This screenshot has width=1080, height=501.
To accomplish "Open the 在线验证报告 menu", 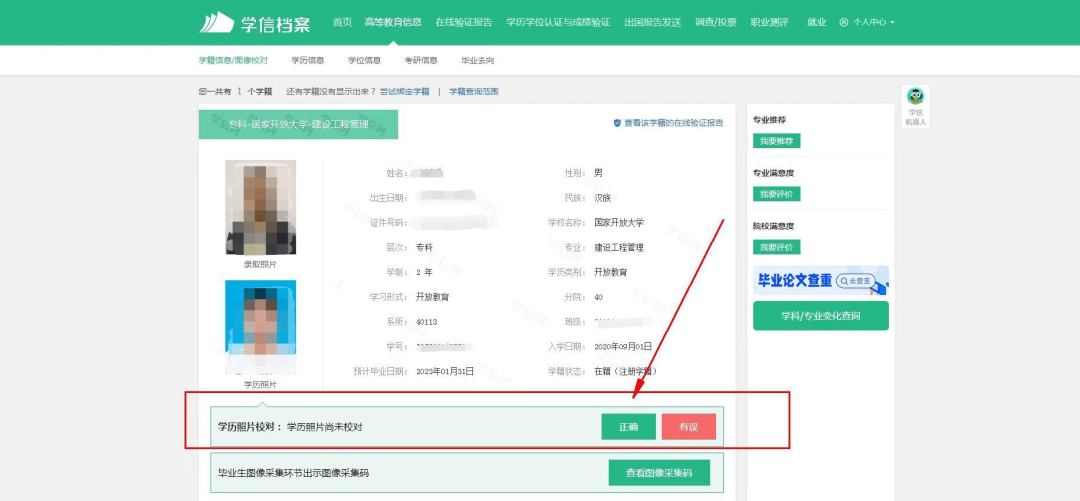I will [x=464, y=22].
